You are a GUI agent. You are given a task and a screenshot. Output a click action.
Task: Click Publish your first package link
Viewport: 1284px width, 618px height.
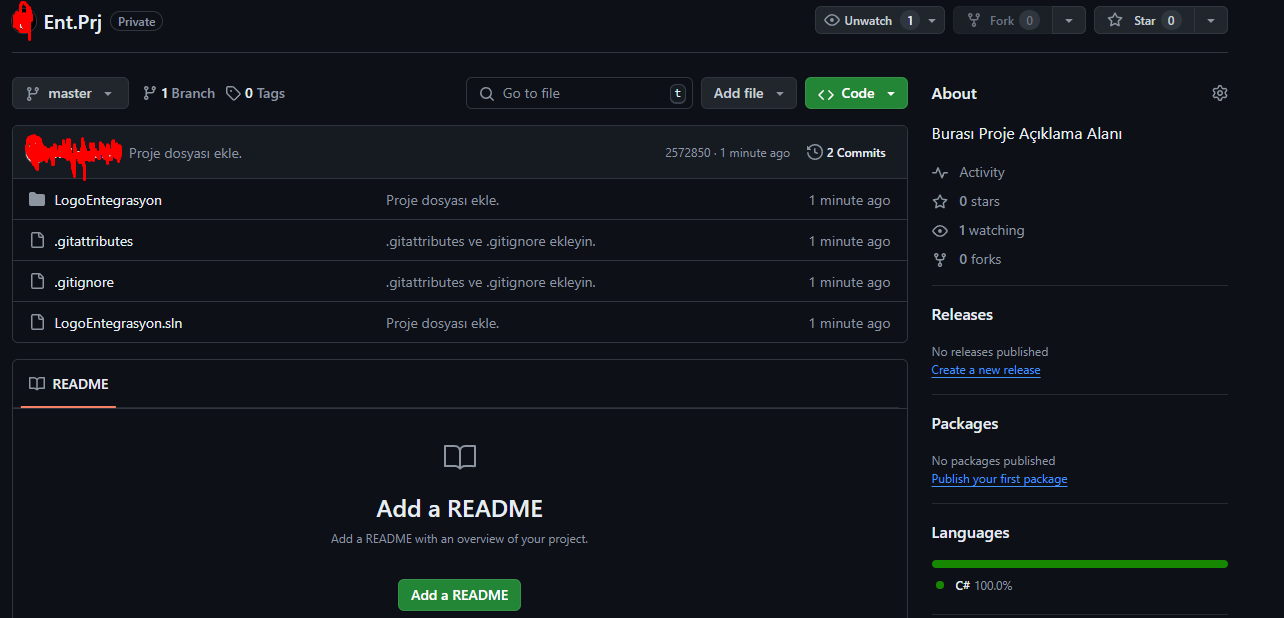(999, 479)
